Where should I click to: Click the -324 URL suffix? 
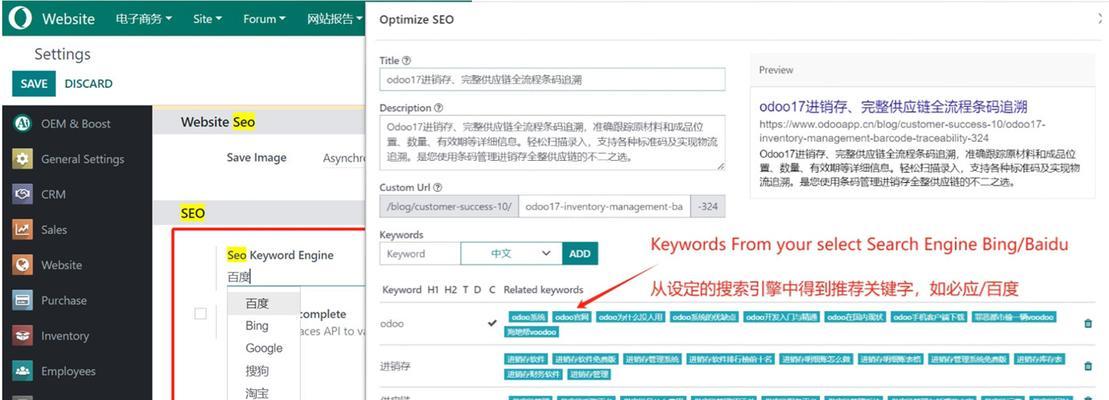coord(707,207)
